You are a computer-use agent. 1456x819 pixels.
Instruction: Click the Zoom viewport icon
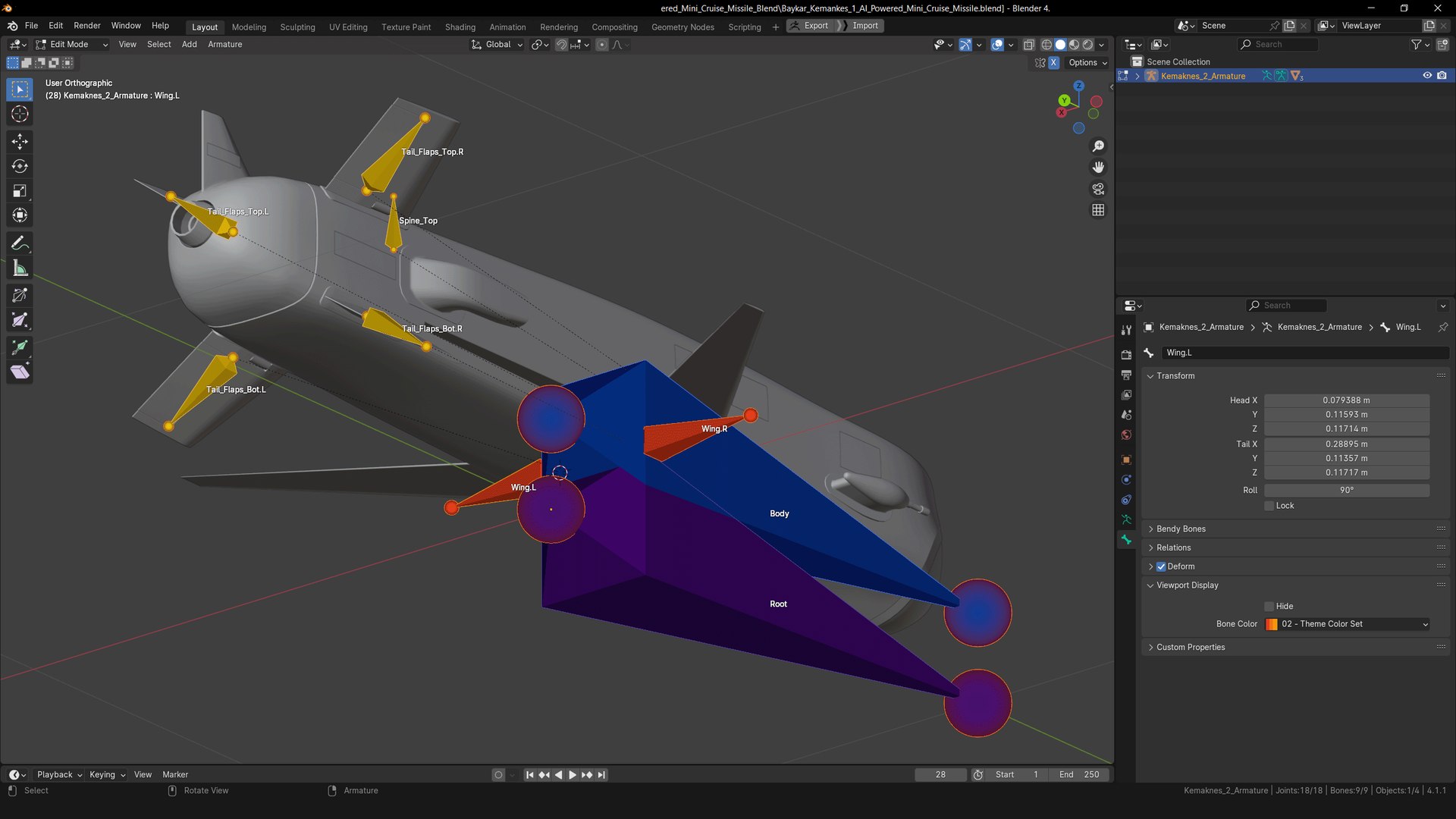click(x=1098, y=146)
